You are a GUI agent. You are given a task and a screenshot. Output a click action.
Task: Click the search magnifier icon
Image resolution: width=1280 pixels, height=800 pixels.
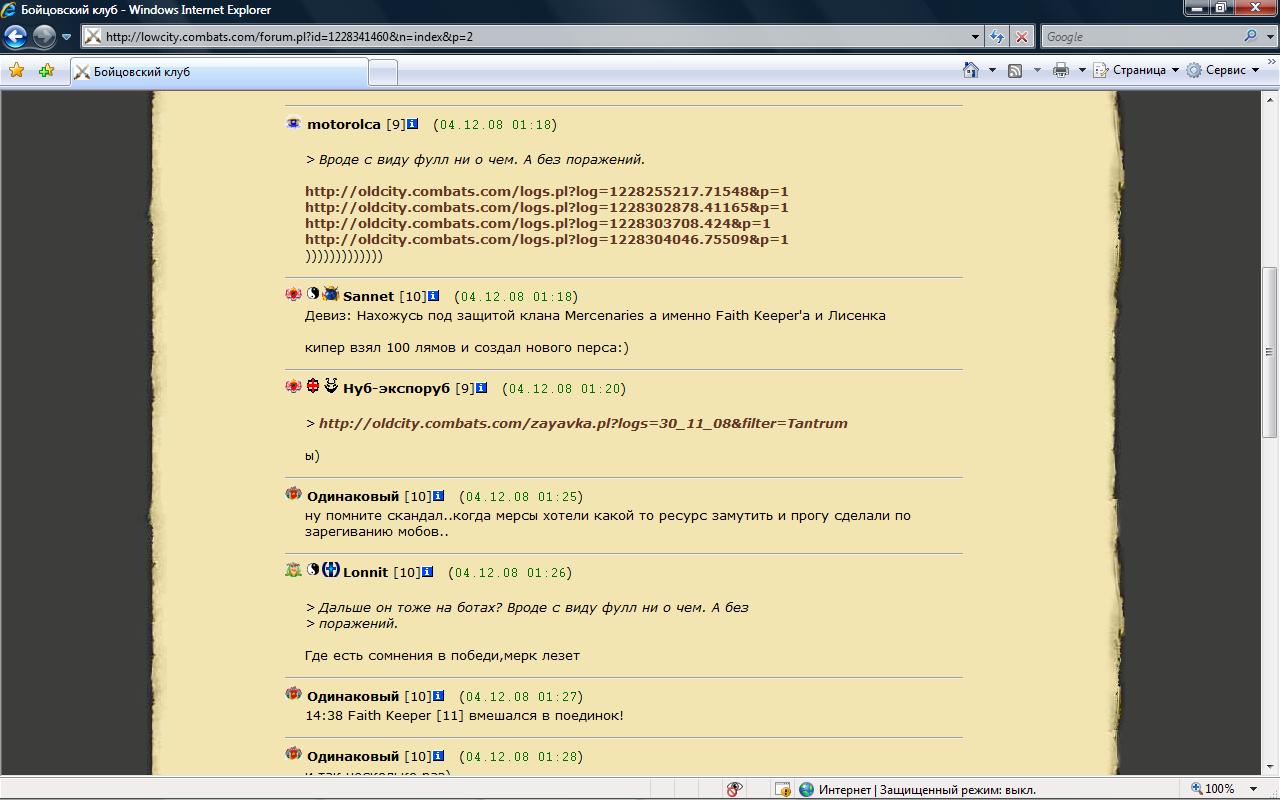tap(1250, 37)
